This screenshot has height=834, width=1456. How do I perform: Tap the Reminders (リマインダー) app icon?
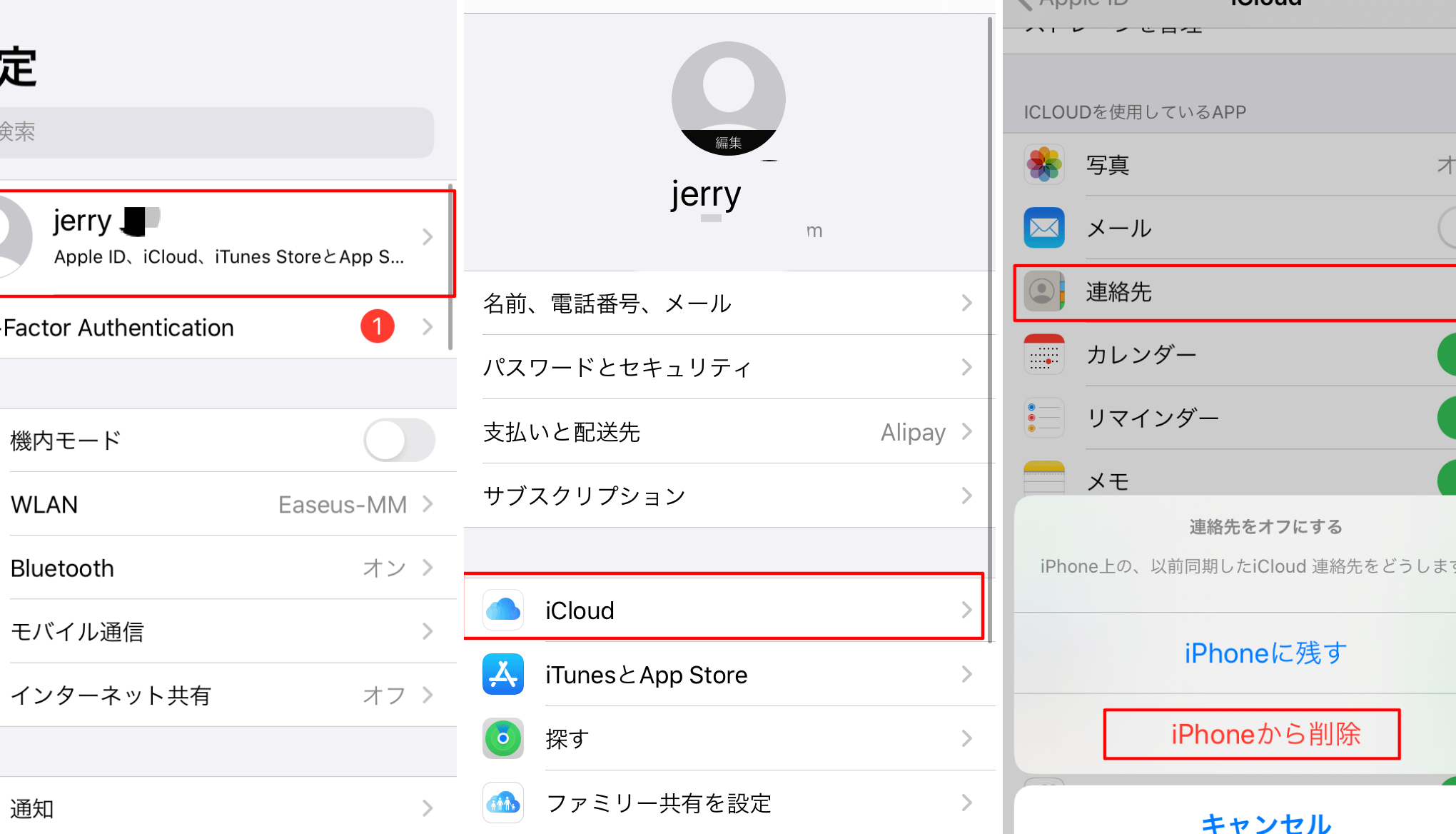tap(1044, 418)
